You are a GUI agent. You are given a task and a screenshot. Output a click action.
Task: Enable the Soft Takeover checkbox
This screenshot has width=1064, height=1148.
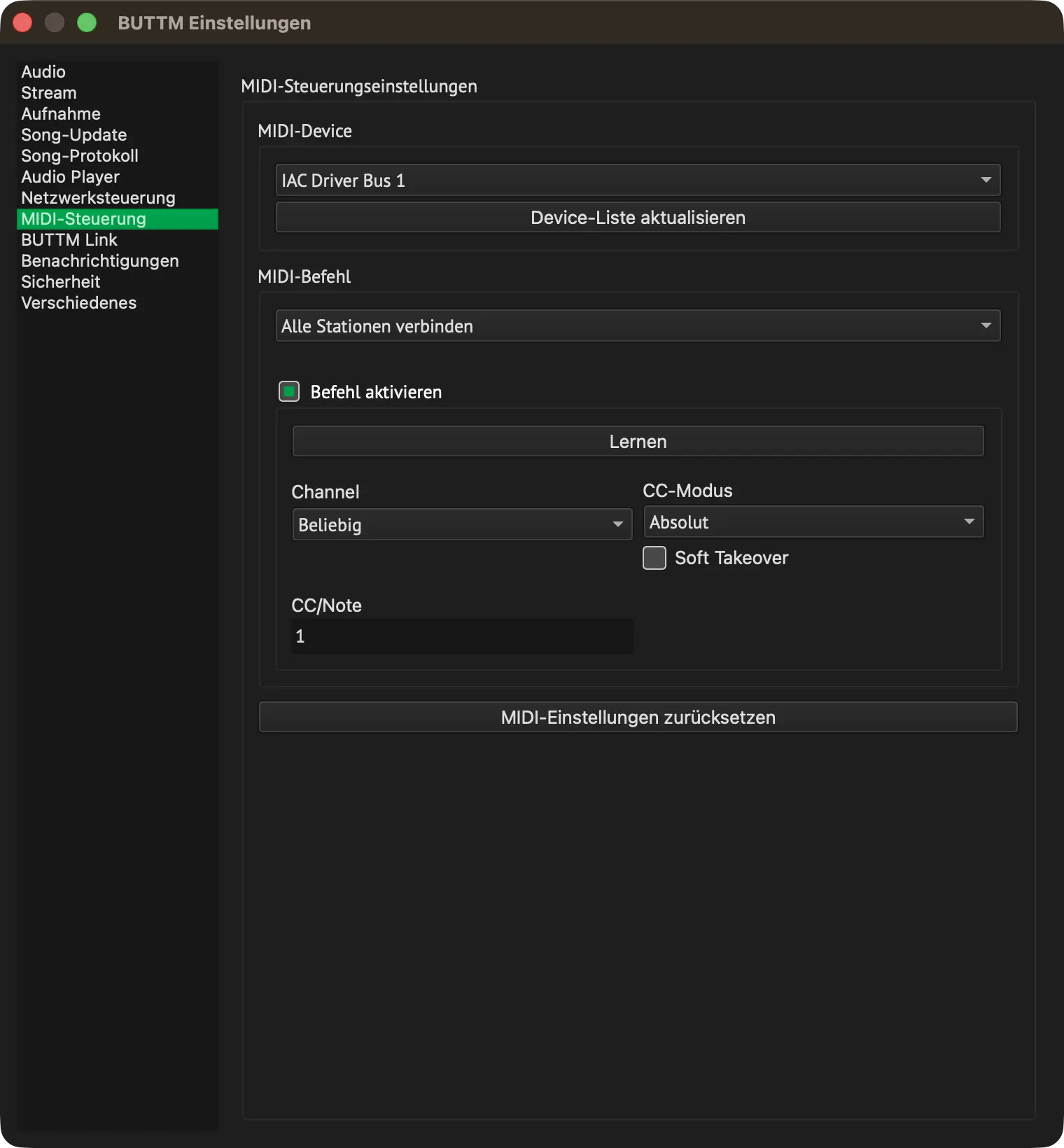(654, 558)
